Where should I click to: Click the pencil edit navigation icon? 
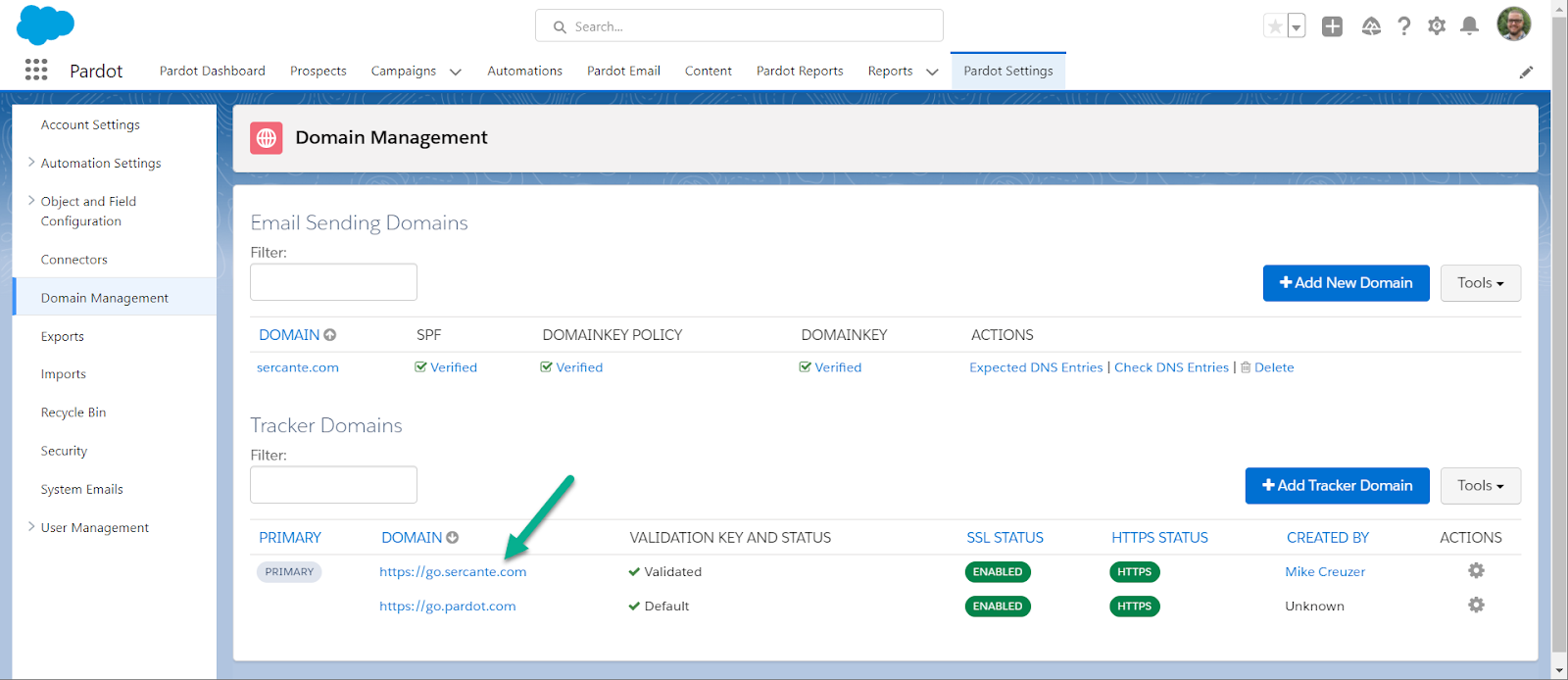pos(1526,72)
